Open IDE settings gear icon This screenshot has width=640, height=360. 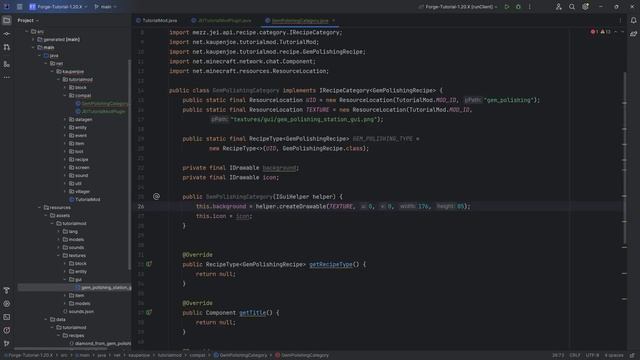point(585,7)
